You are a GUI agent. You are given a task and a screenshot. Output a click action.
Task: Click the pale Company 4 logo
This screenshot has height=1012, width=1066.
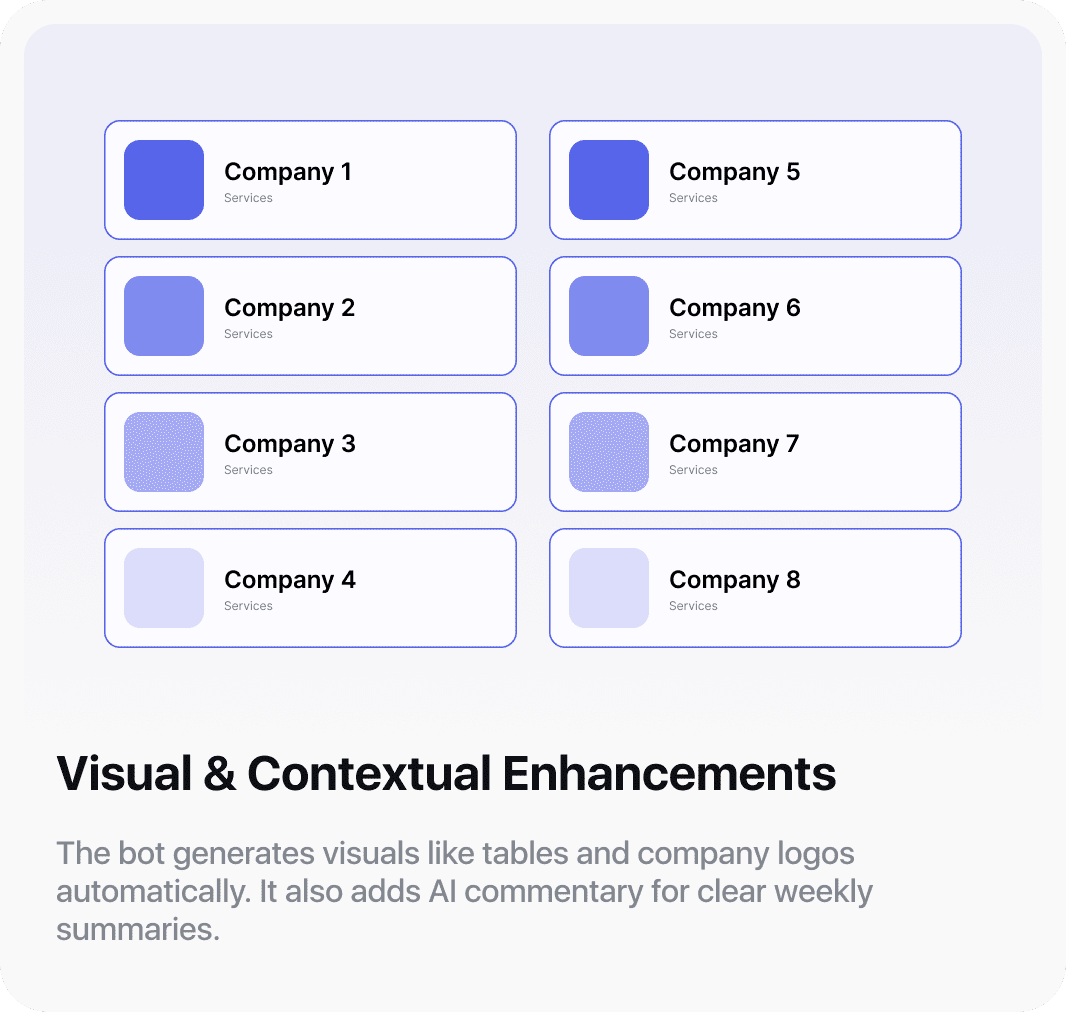[164, 588]
